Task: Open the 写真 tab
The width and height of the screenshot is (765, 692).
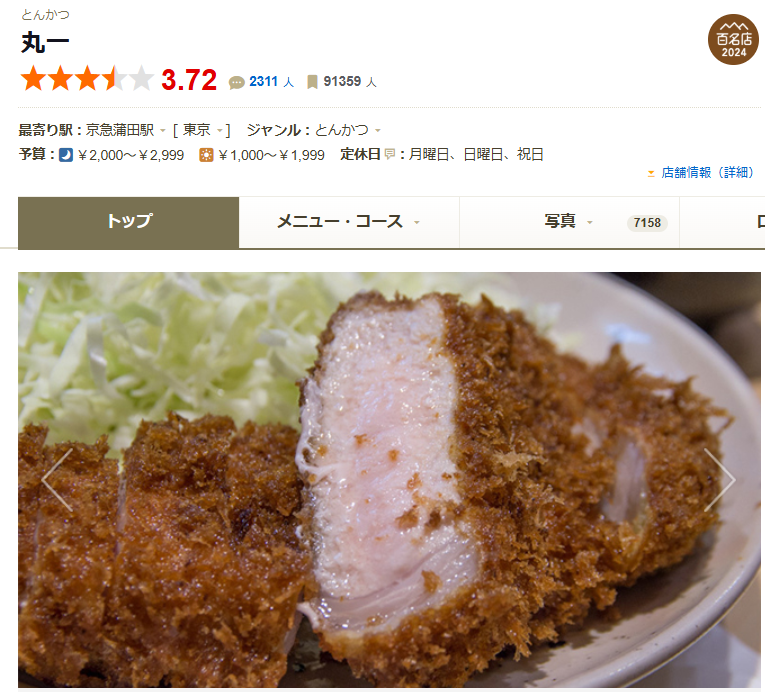Action: point(569,223)
